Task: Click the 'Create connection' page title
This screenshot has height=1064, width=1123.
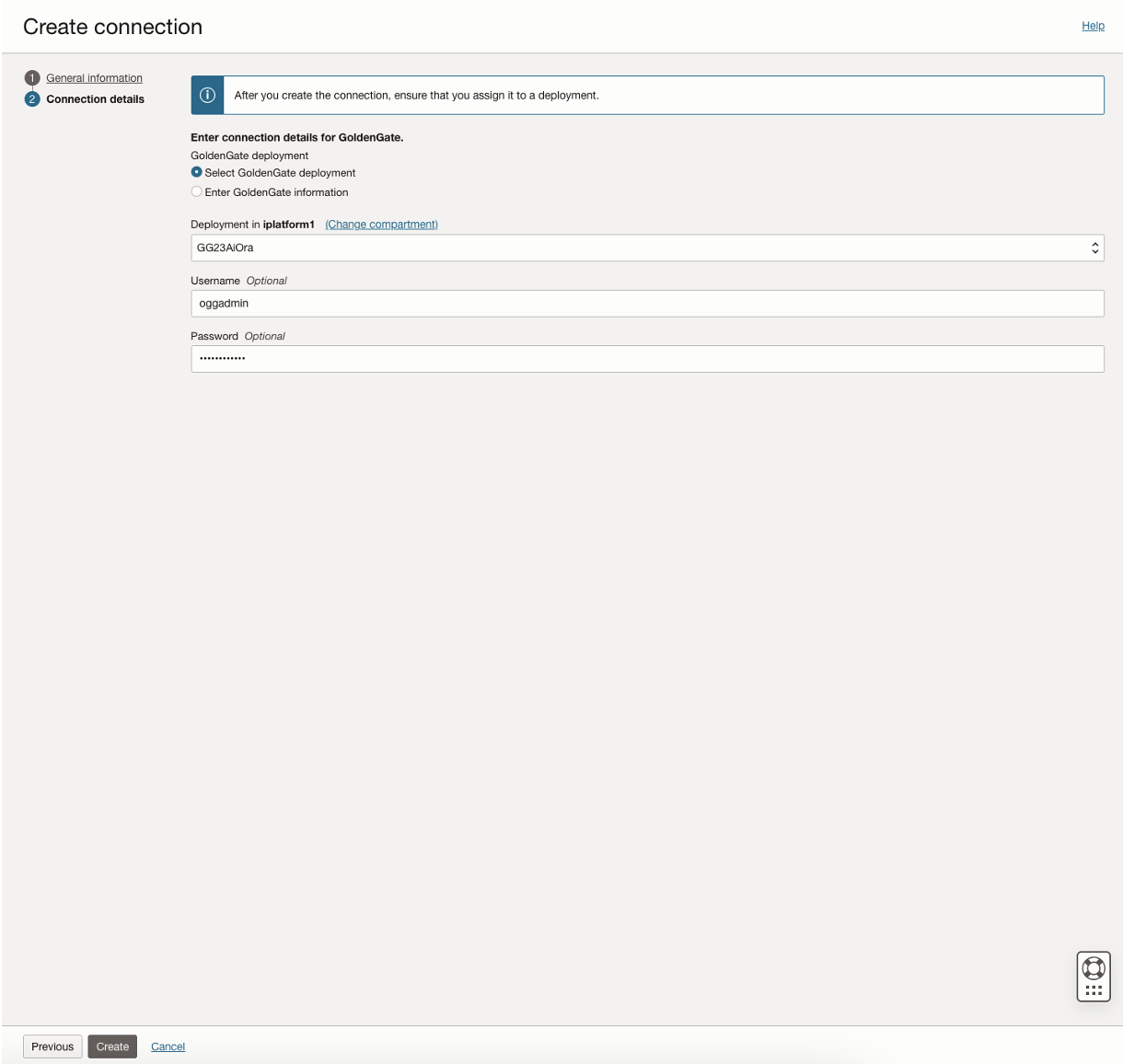Action: [113, 27]
